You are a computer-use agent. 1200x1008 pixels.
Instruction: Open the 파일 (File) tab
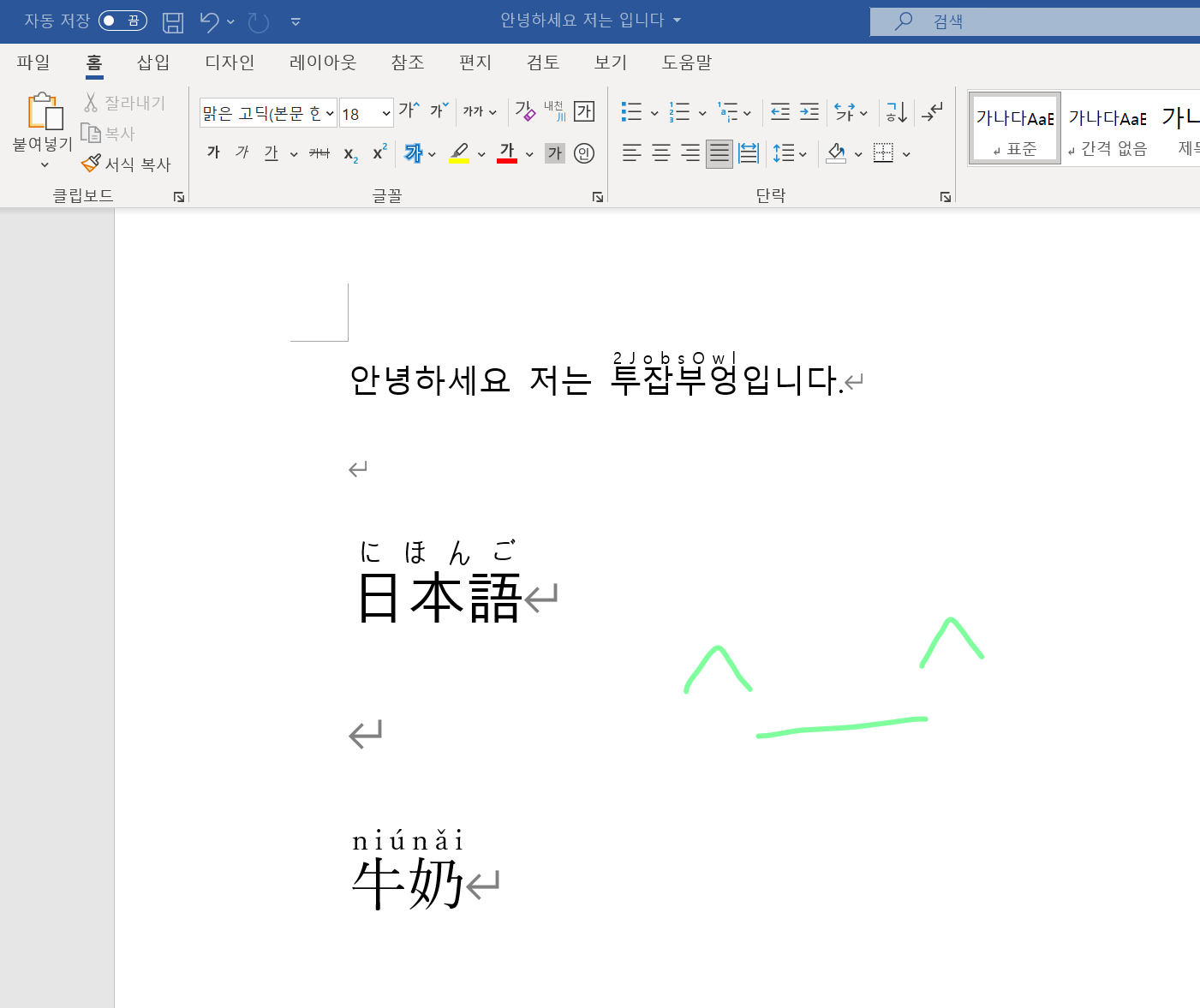click(x=33, y=63)
